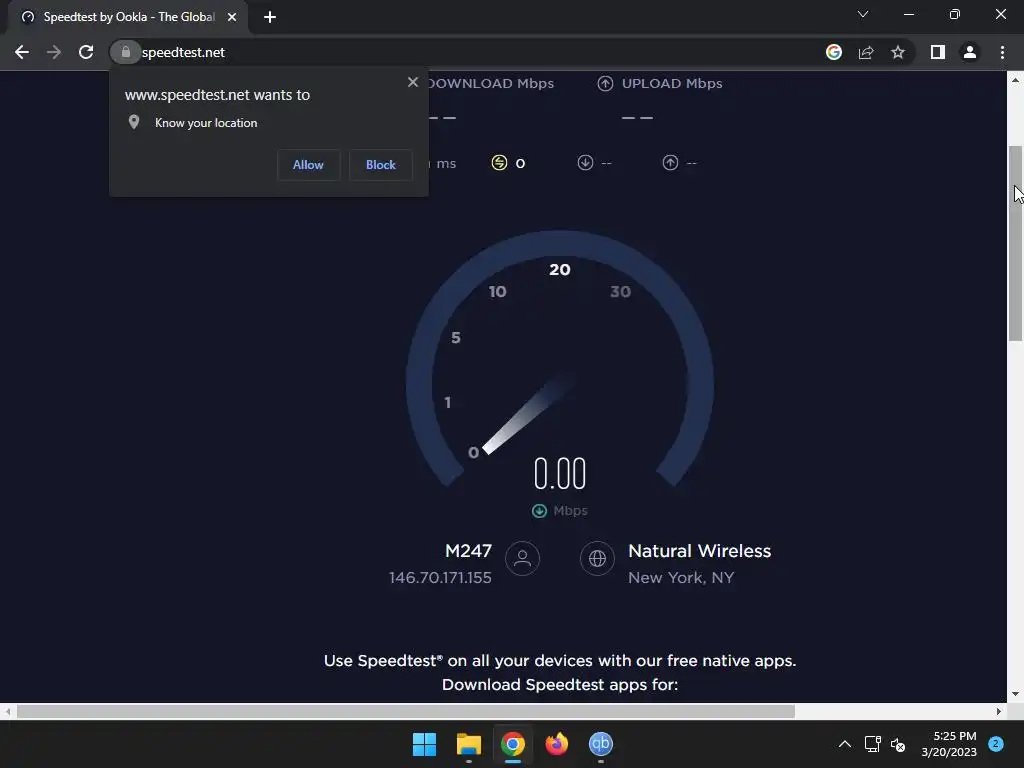The image size is (1024, 768).
Task: Open the Google icon in address bar
Action: [834, 52]
